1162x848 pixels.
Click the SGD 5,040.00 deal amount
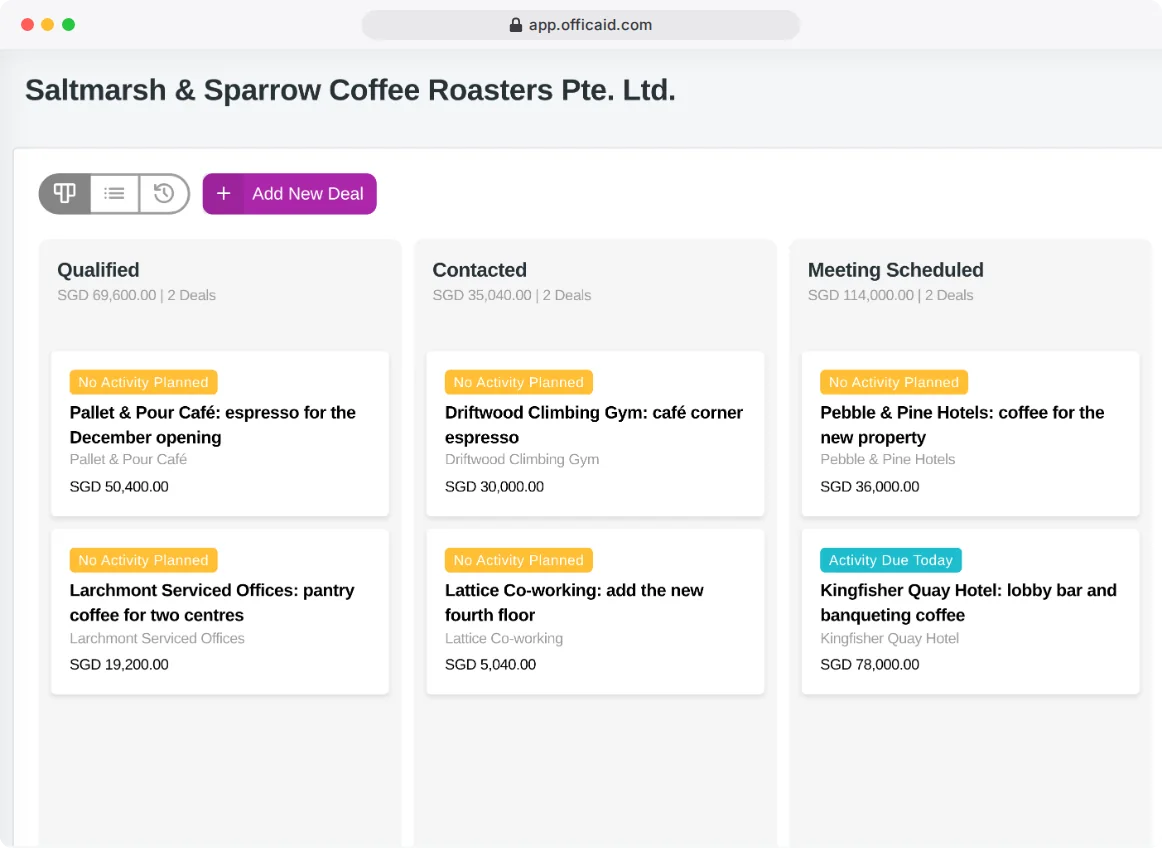pos(491,665)
